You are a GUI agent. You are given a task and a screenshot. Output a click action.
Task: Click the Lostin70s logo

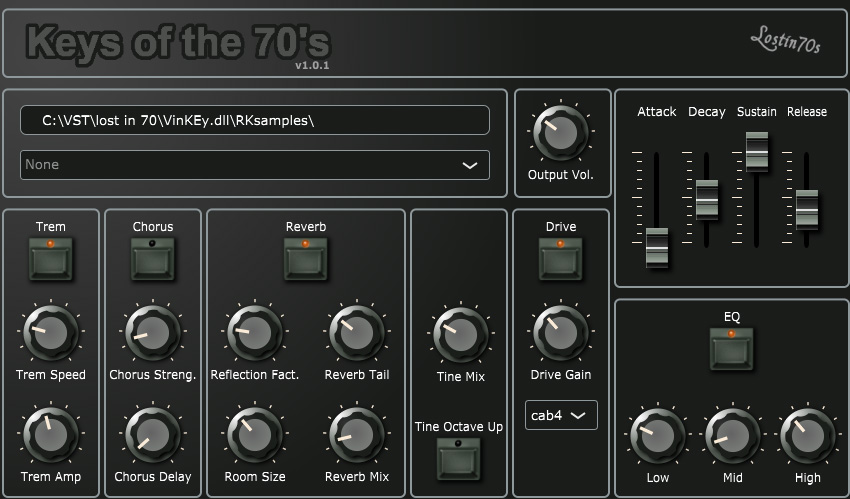[785, 40]
